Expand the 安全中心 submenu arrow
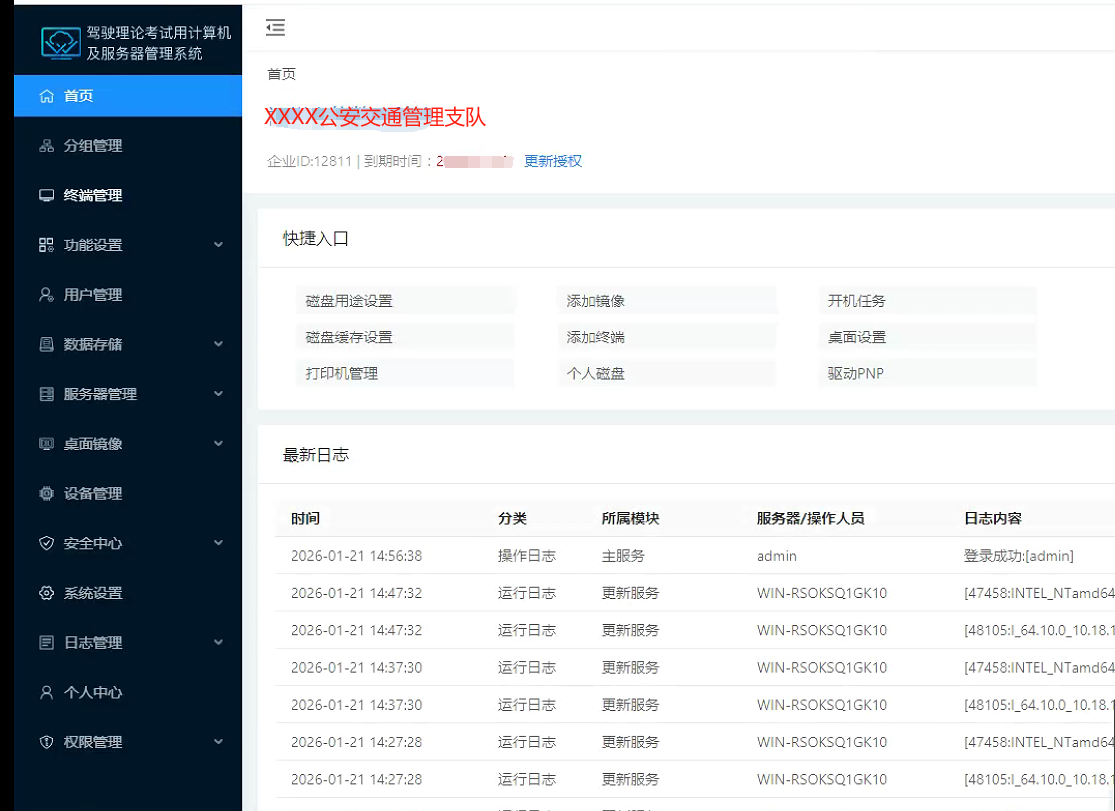Image resolution: width=1115 pixels, height=811 pixels. point(218,543)
